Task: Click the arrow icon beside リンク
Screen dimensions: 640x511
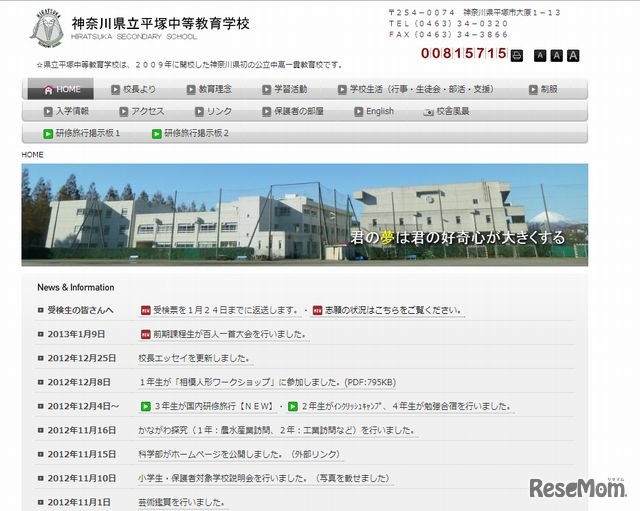Action: (x=199, y=111)
